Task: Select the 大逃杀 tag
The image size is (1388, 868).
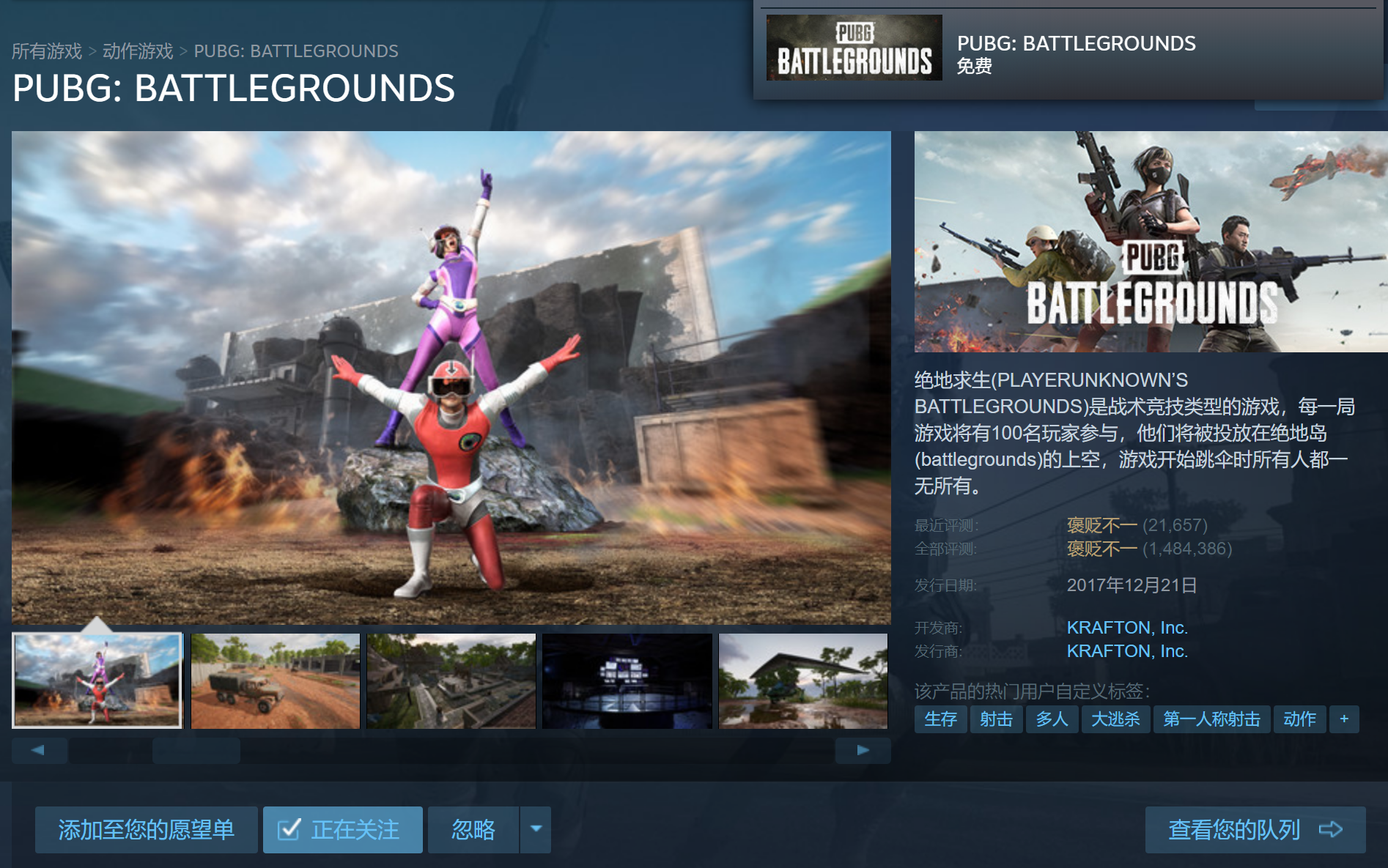Action: point(1116,719)
